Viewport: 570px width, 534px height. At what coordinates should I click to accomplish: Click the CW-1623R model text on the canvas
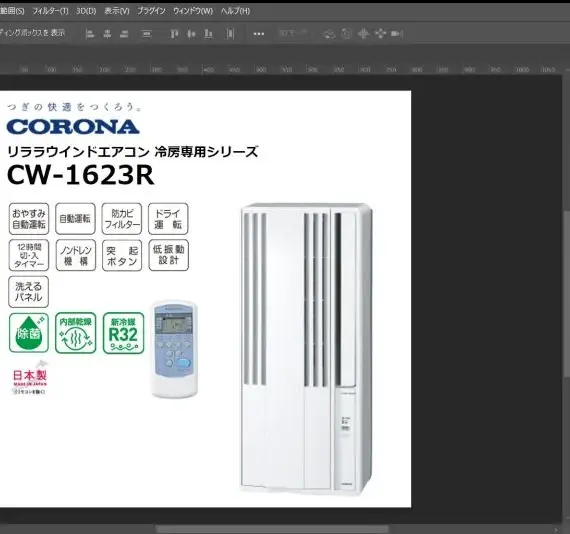pos(80,175)
